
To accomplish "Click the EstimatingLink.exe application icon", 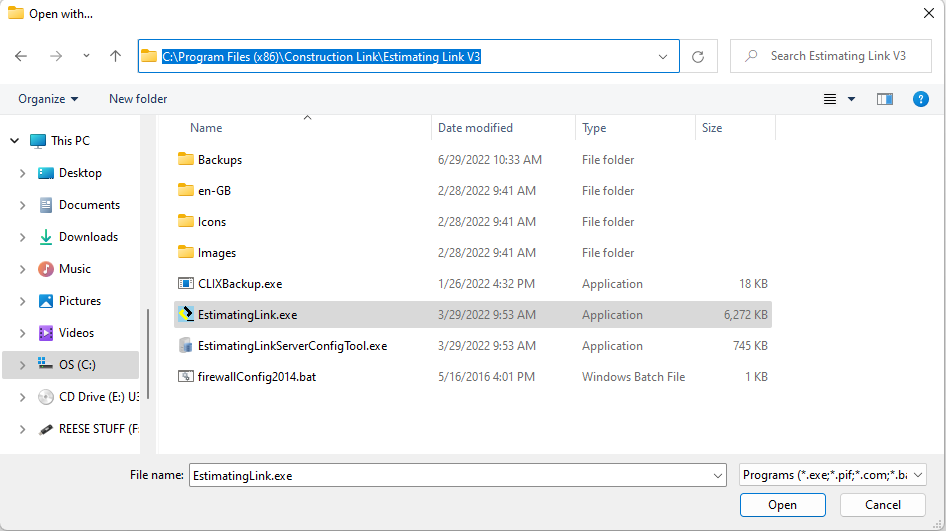I will point(186,314).
